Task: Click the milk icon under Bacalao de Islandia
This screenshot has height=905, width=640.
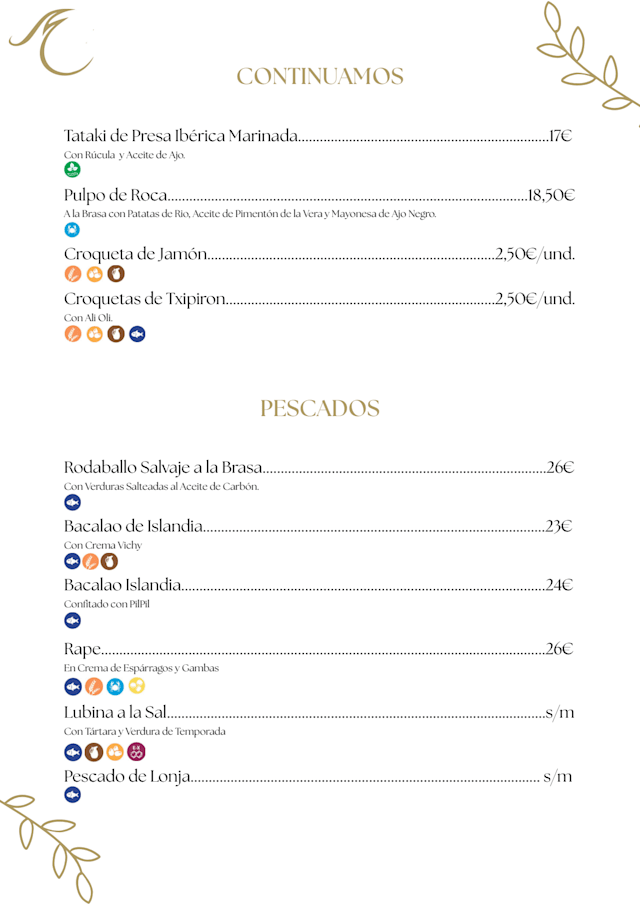Action: coord(109,561)
